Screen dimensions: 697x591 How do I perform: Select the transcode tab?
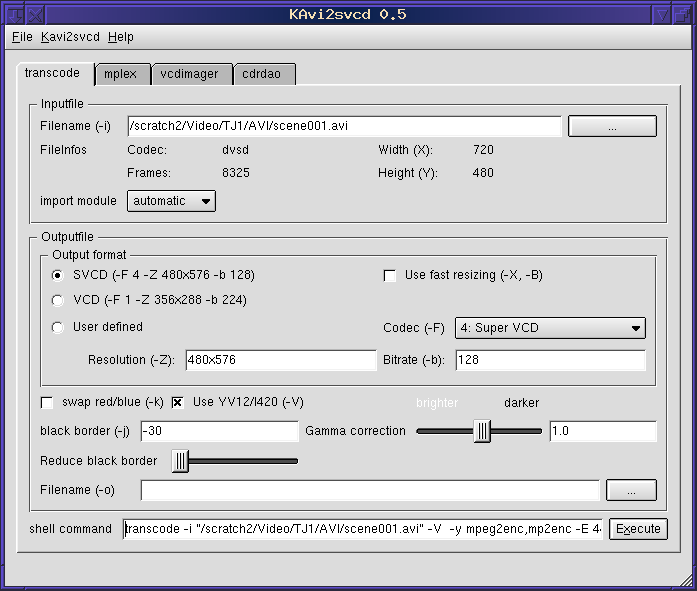click(54, 73)
